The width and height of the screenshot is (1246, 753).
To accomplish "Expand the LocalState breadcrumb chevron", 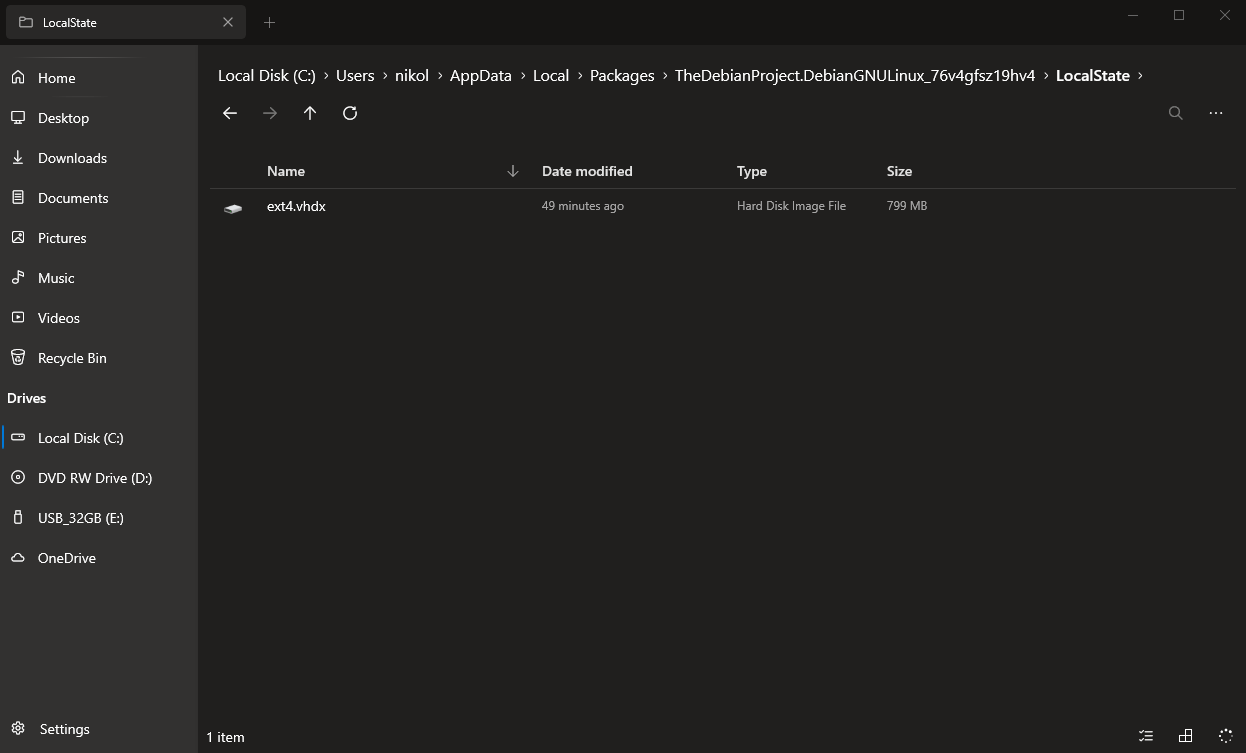I will pyautogui.click(x=1140, y=75).
